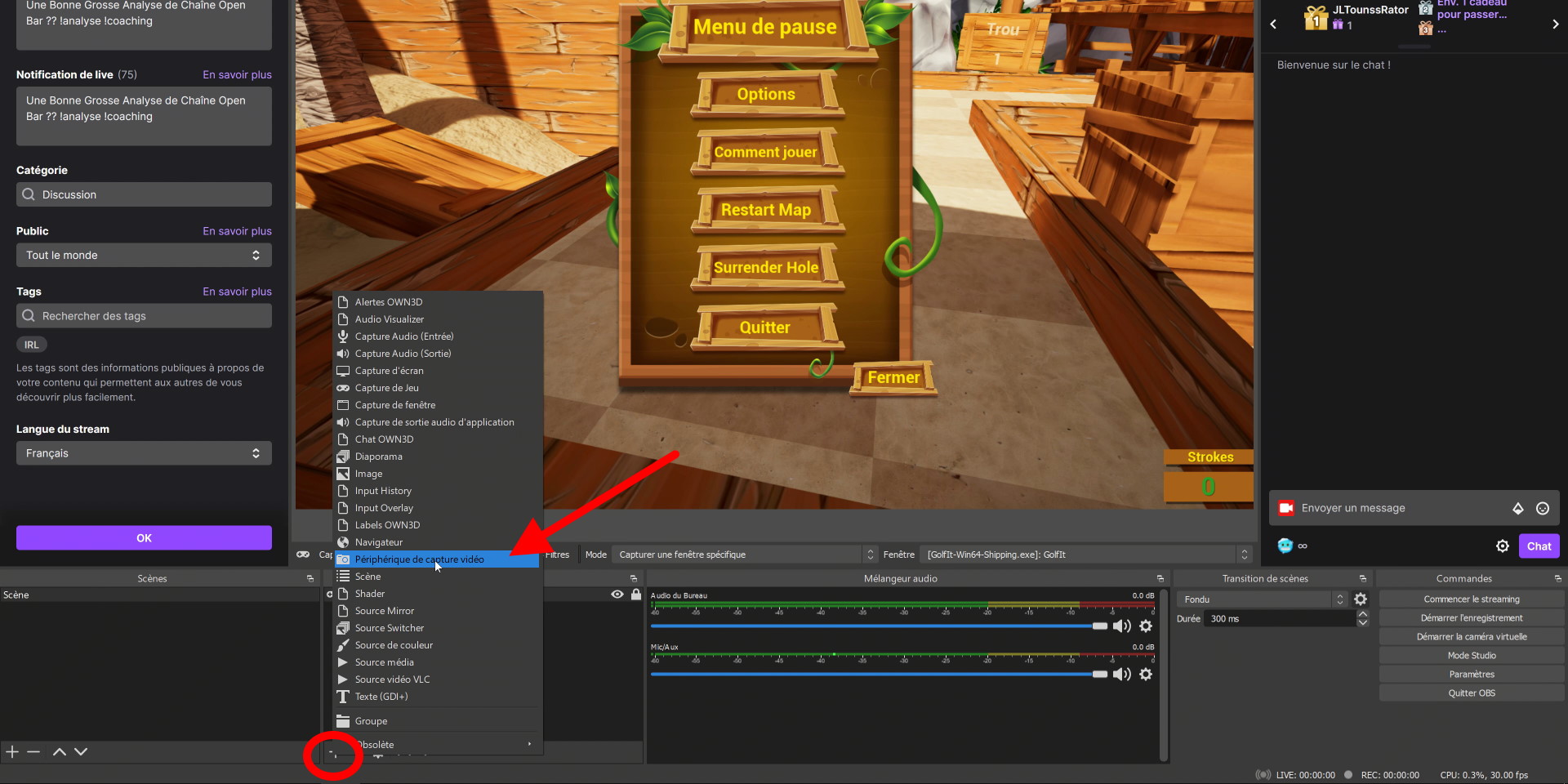
Task: Click the purple OK button
Action: (144, 537)
